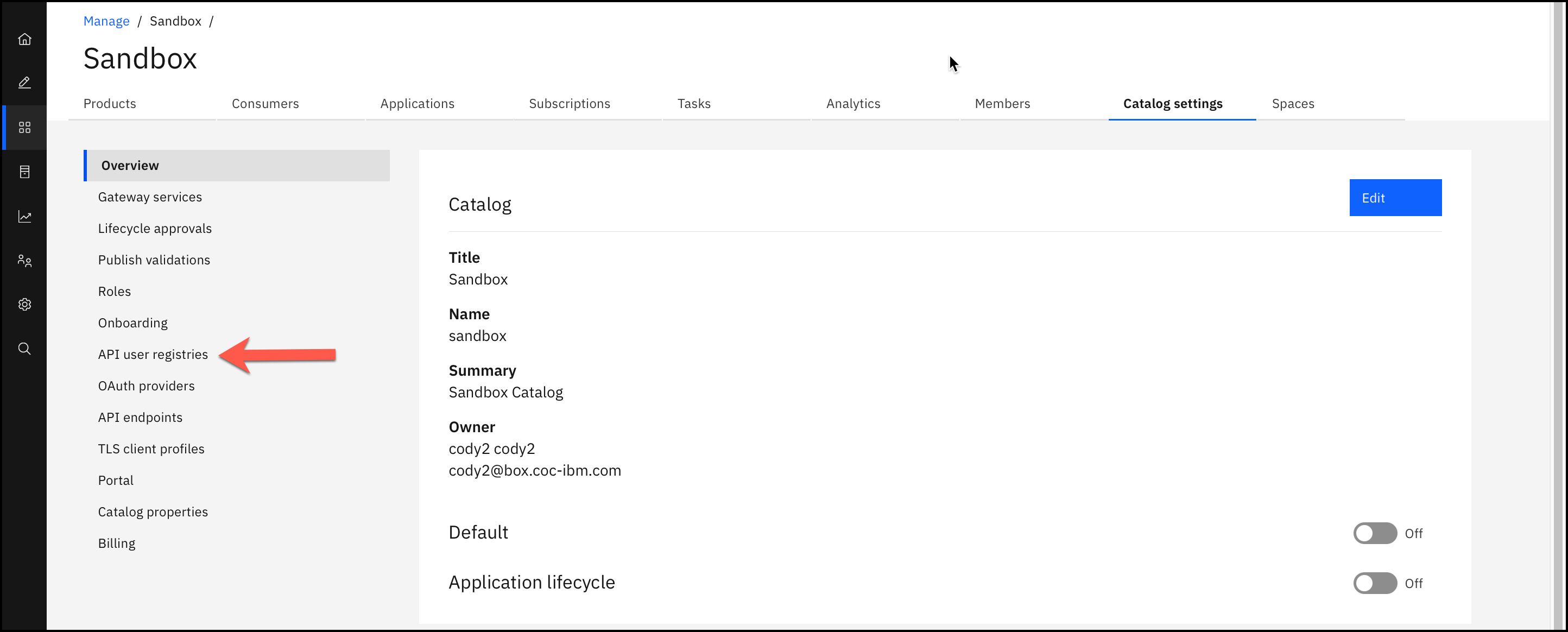Follow the Manage breadcrumb link
Screen dimensions: 1568x632
106,21
